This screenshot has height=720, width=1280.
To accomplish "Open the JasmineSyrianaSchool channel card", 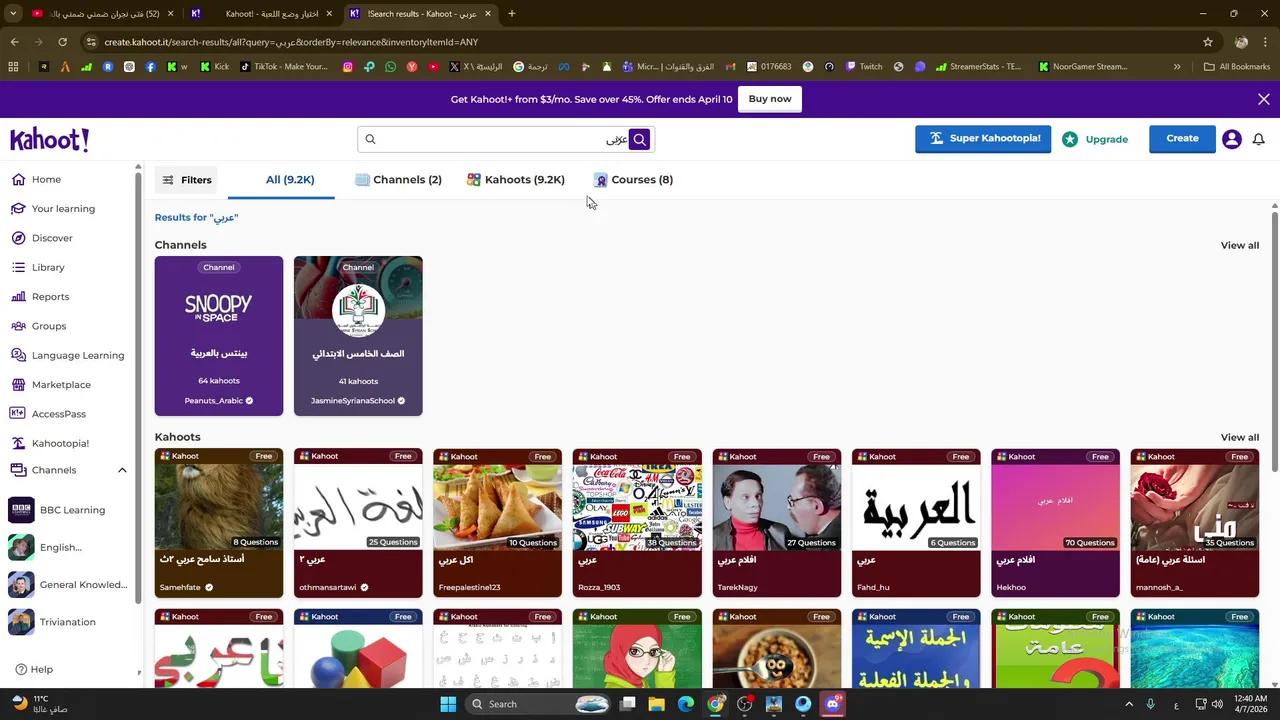I will (358, 336).
